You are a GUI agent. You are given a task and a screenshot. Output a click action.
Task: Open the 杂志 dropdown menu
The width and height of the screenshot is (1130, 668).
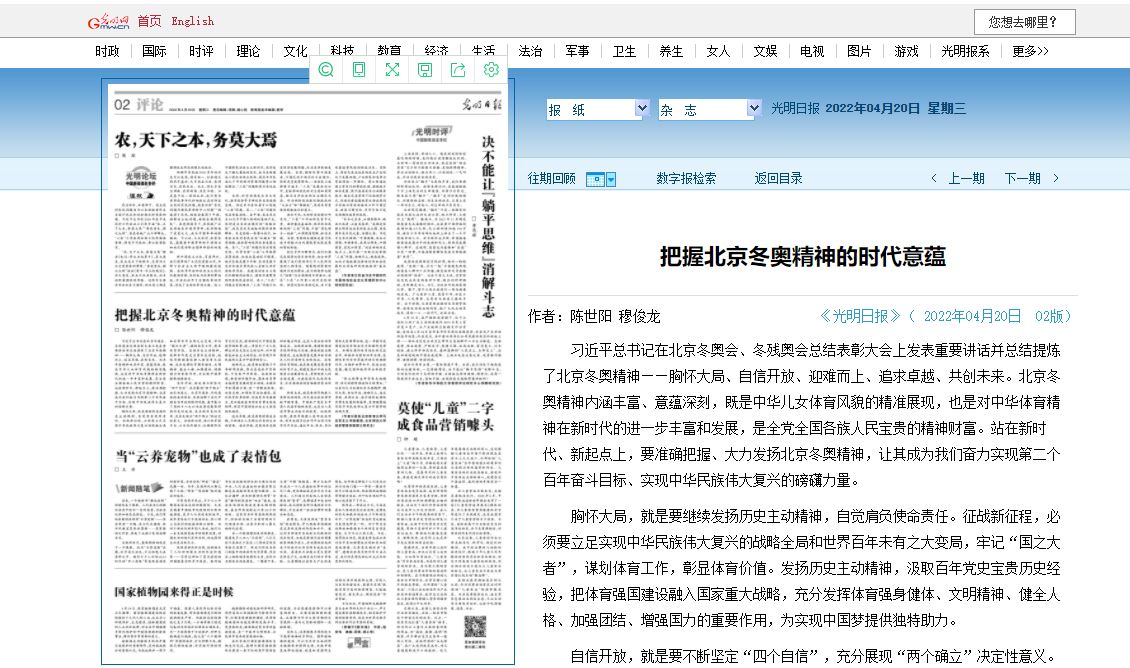(x=707, y=108)
